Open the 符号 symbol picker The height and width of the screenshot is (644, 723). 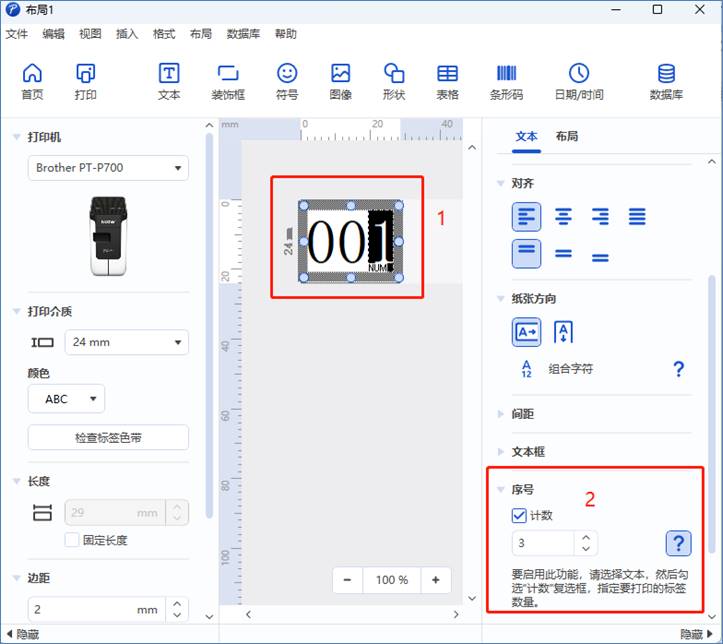287,81
